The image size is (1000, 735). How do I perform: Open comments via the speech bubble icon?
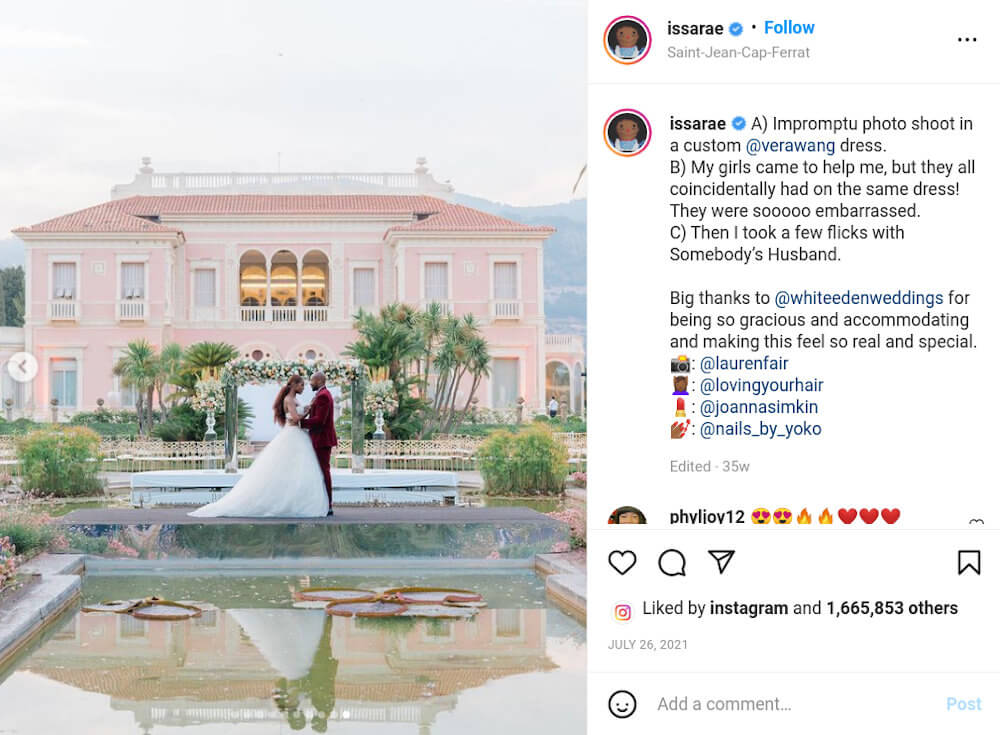pyautogui.click(x=672, y=563)
